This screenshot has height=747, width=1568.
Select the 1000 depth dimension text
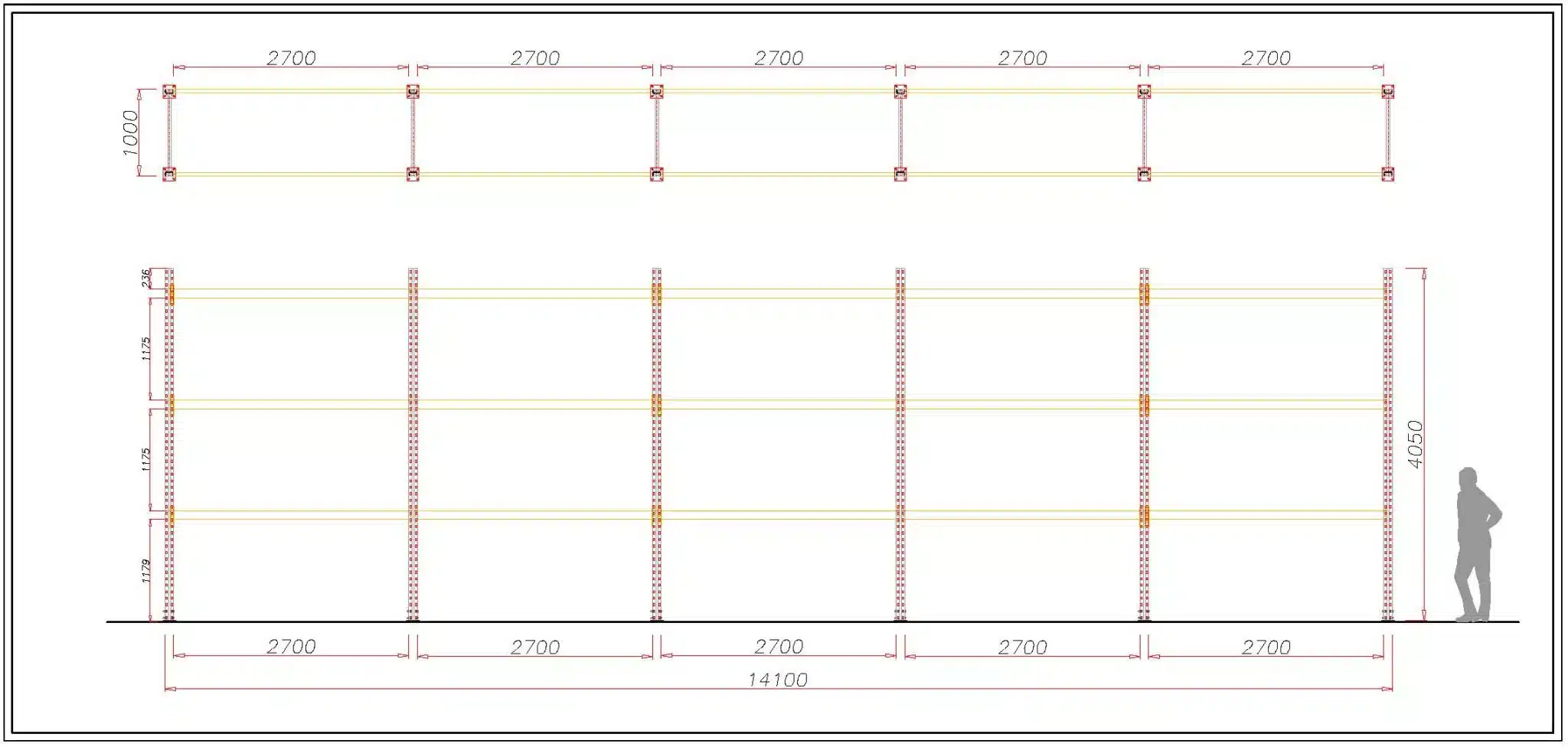click(x=131, y=133)
